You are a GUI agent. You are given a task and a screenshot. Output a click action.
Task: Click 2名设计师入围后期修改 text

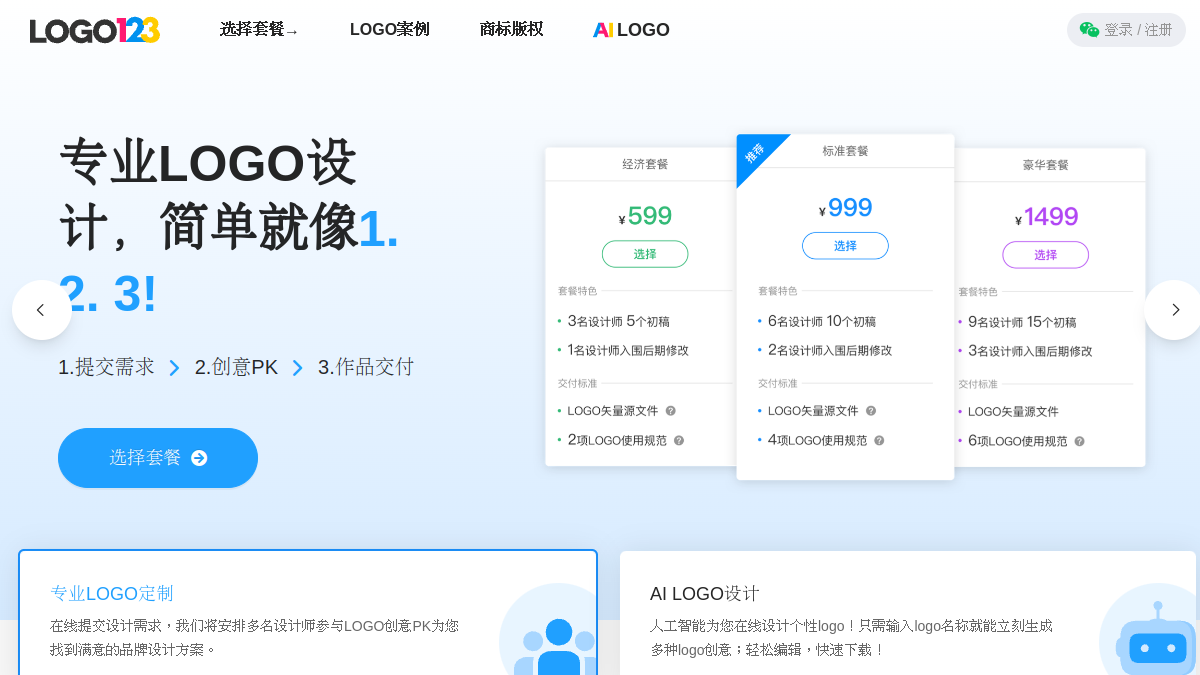(x=830, y=350)
